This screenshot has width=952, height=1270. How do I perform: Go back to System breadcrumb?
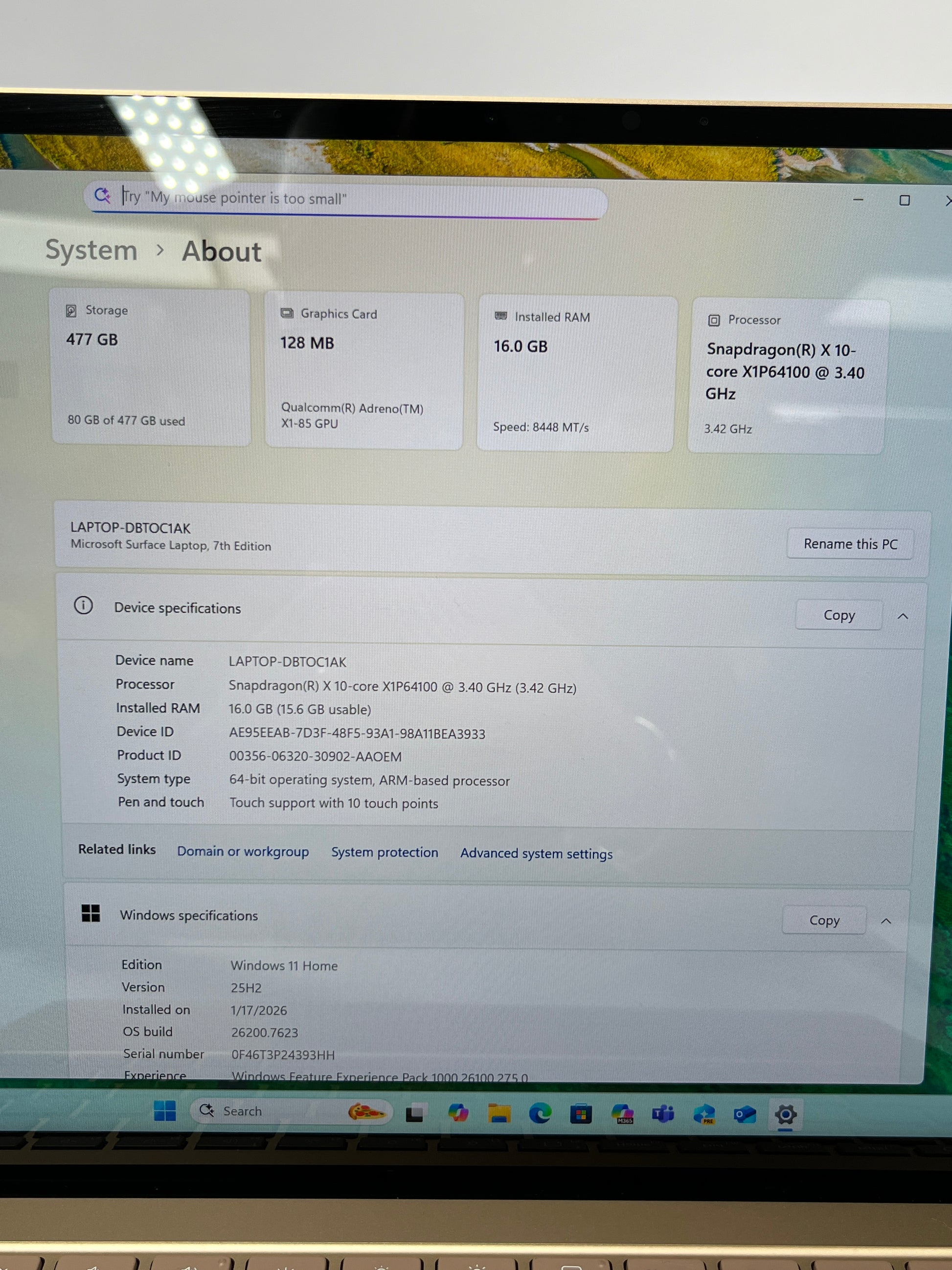[x=91, y=250]
